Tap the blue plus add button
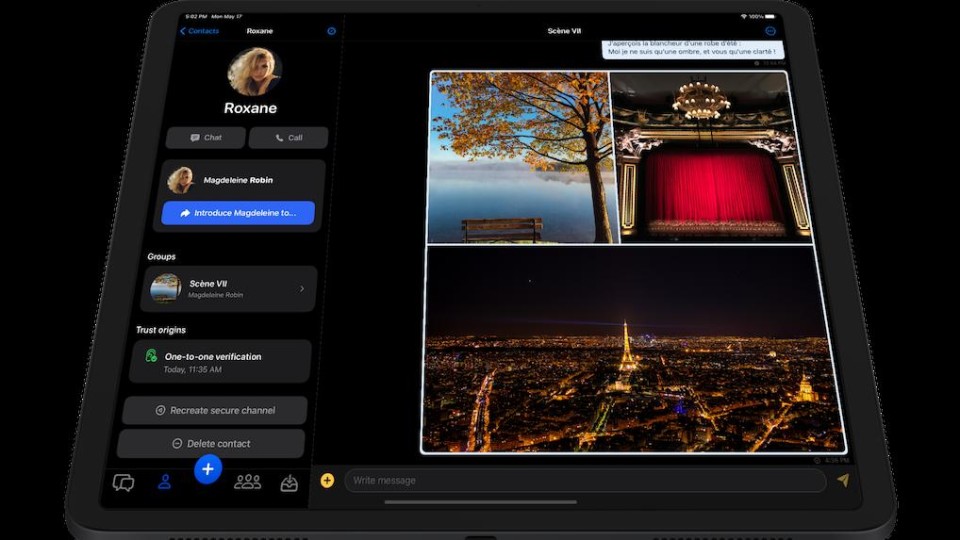 (208, 469)
